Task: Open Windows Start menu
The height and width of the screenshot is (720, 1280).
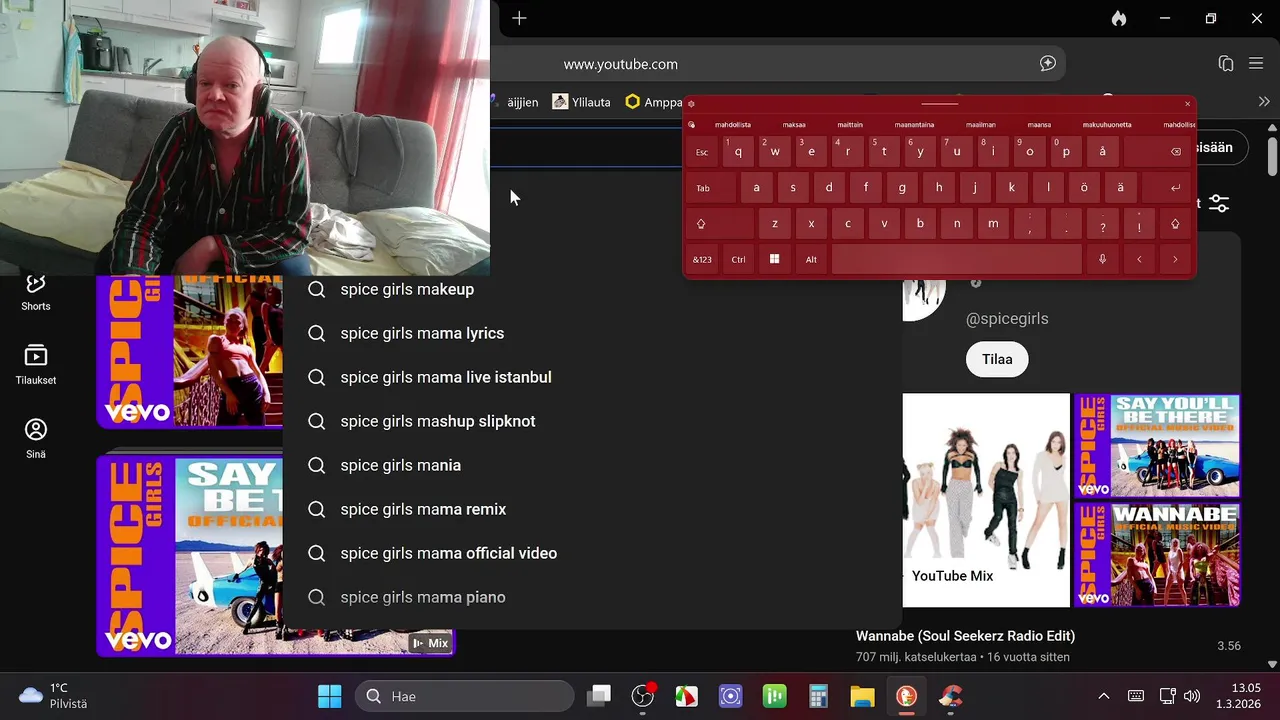Action: 329,696
